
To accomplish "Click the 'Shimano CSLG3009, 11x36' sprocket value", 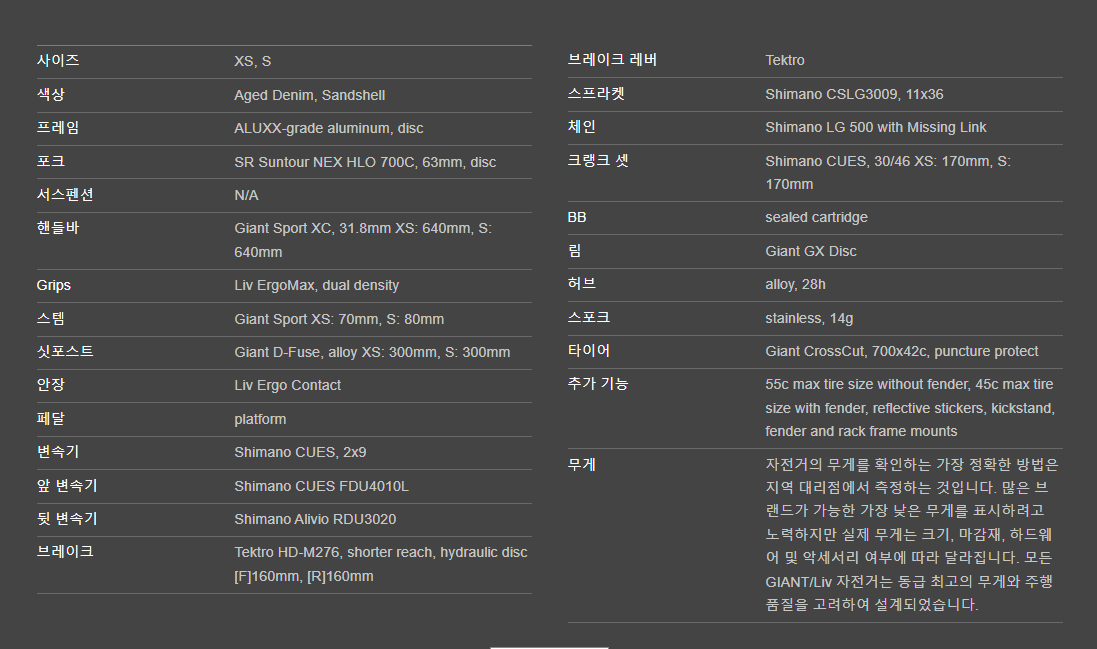I will coord(854,94).
